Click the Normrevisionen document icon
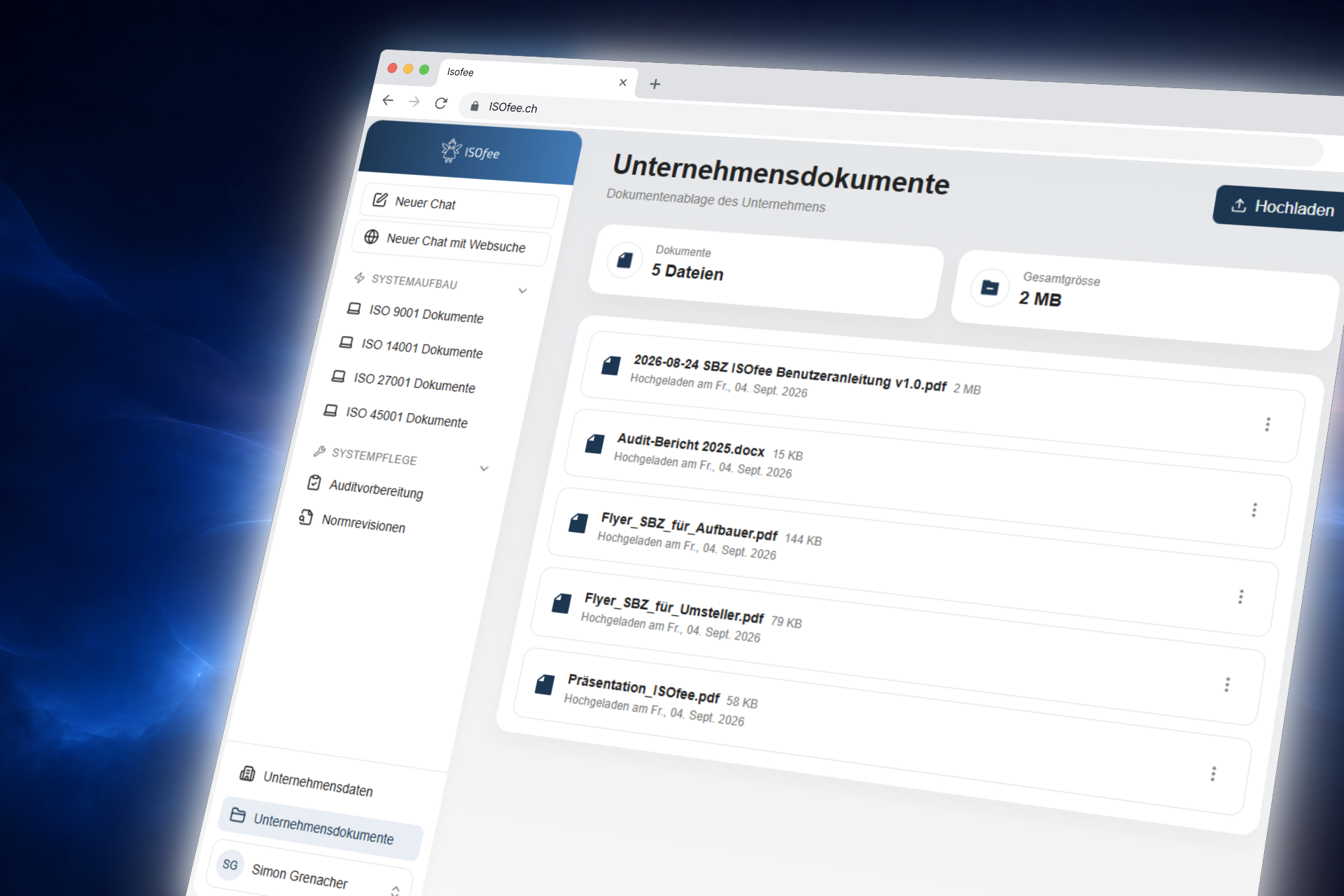 [x=306, y=517]
